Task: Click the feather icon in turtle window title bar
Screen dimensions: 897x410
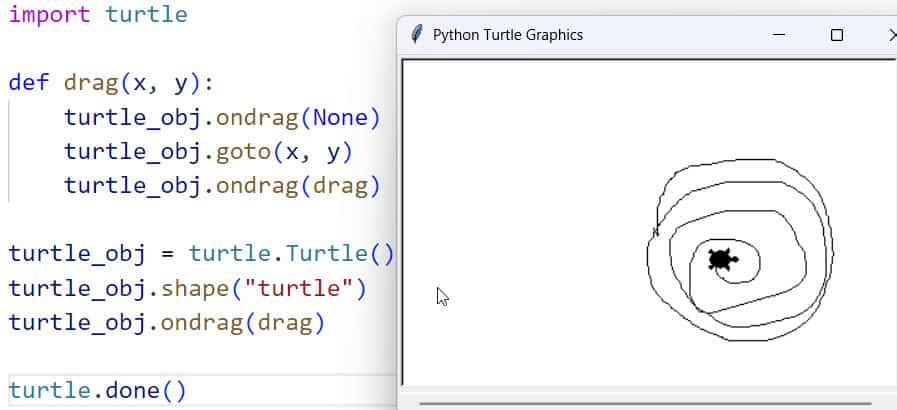Action: (x=416, y=35)
